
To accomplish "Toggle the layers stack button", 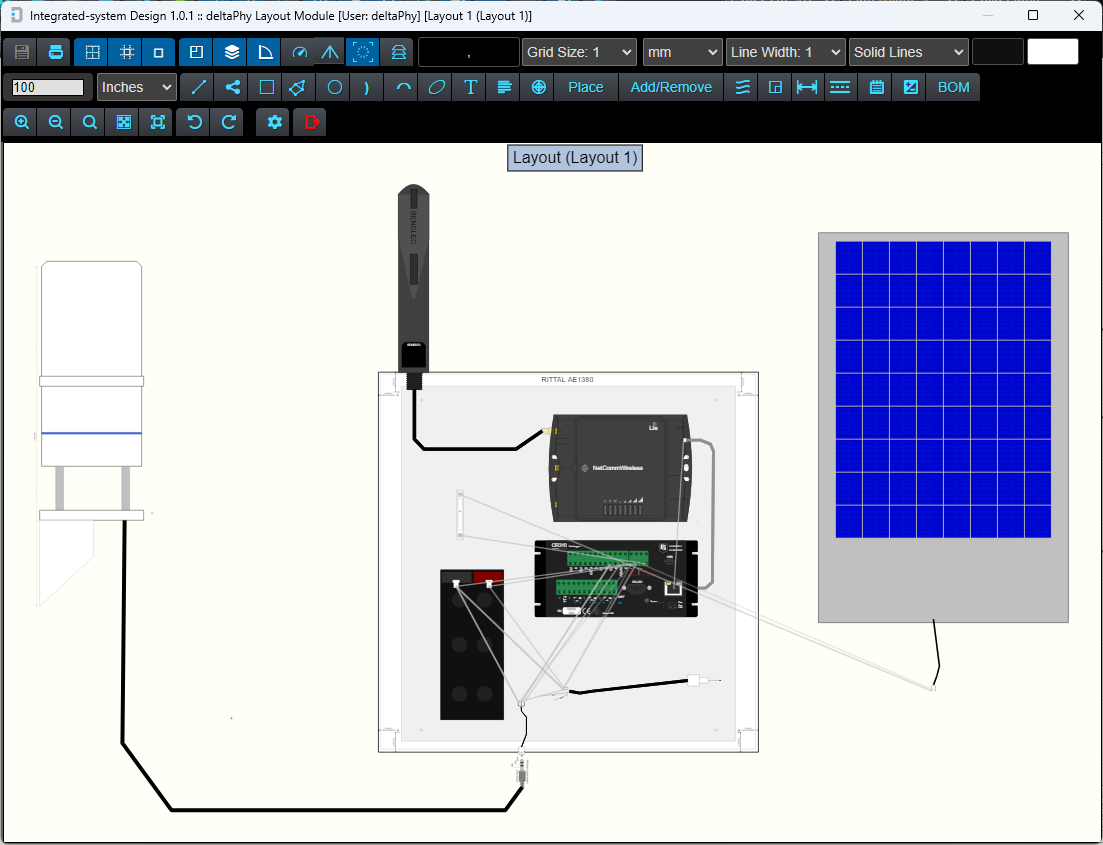I will tap(230, 51).
